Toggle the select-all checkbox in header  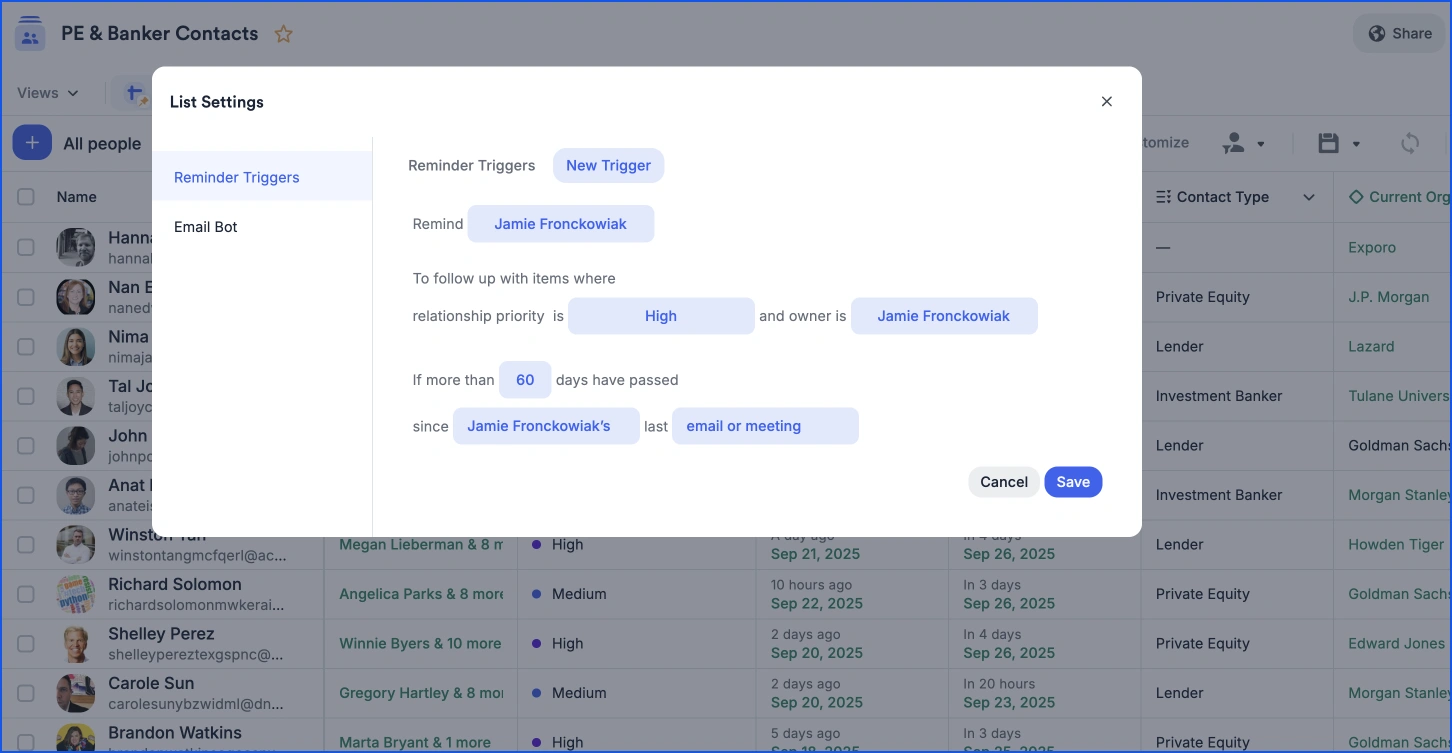pos(26,197)
